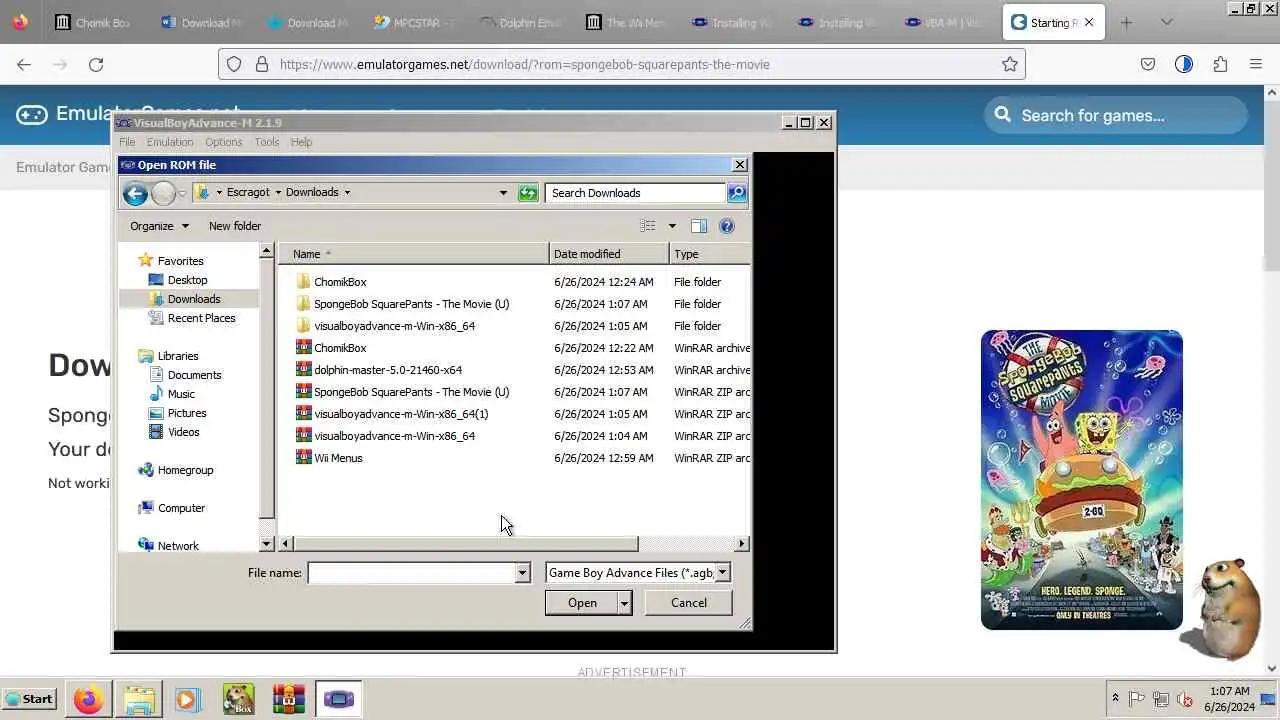Open the Tools menu
Screen dimensions: 1280x720
tap(266, 142)
